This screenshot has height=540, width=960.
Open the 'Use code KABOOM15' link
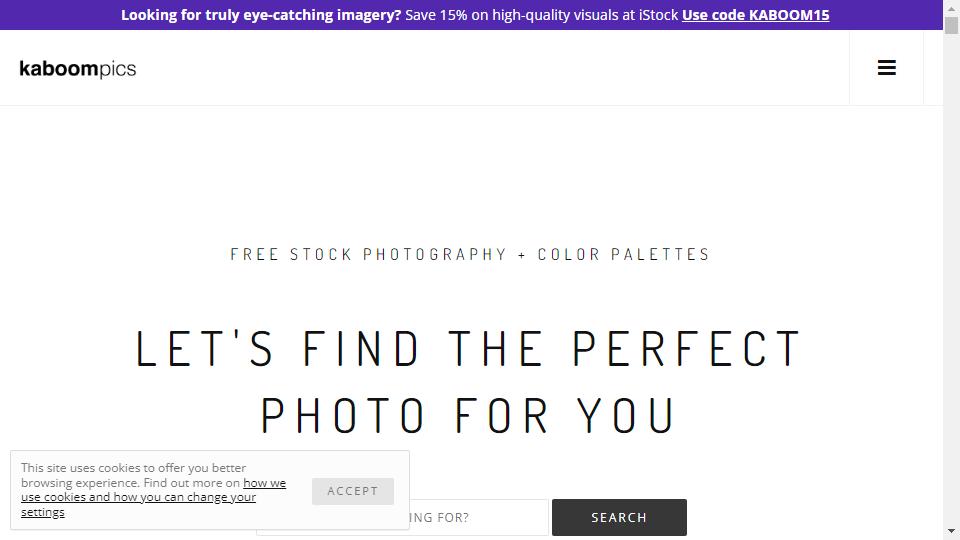756,15
